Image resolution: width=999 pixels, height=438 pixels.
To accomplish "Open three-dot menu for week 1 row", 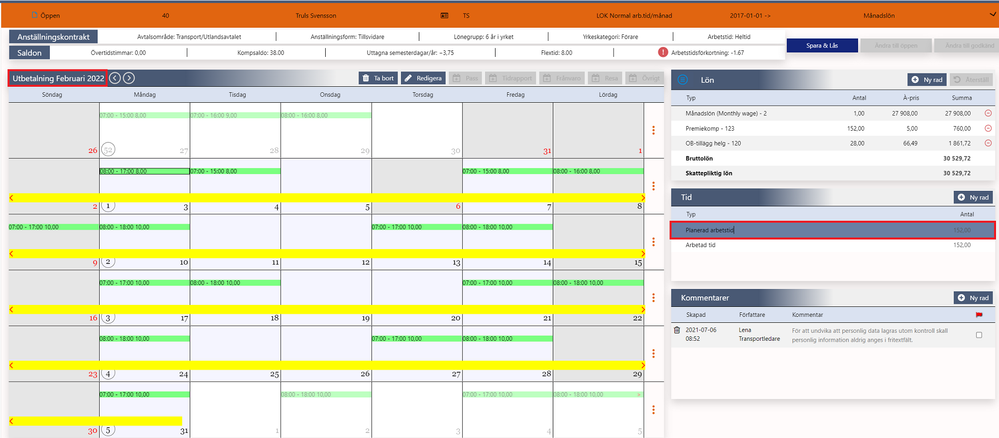I will [x=653, y=187].
